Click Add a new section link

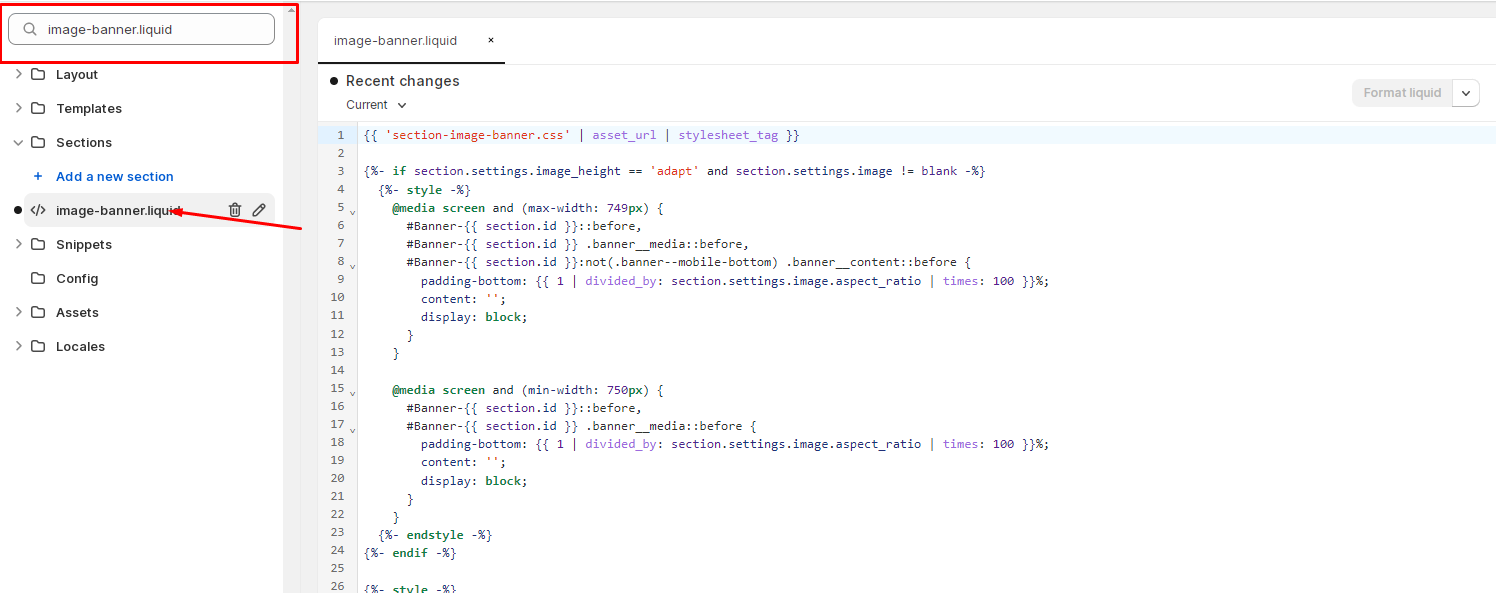click(115, 176)
